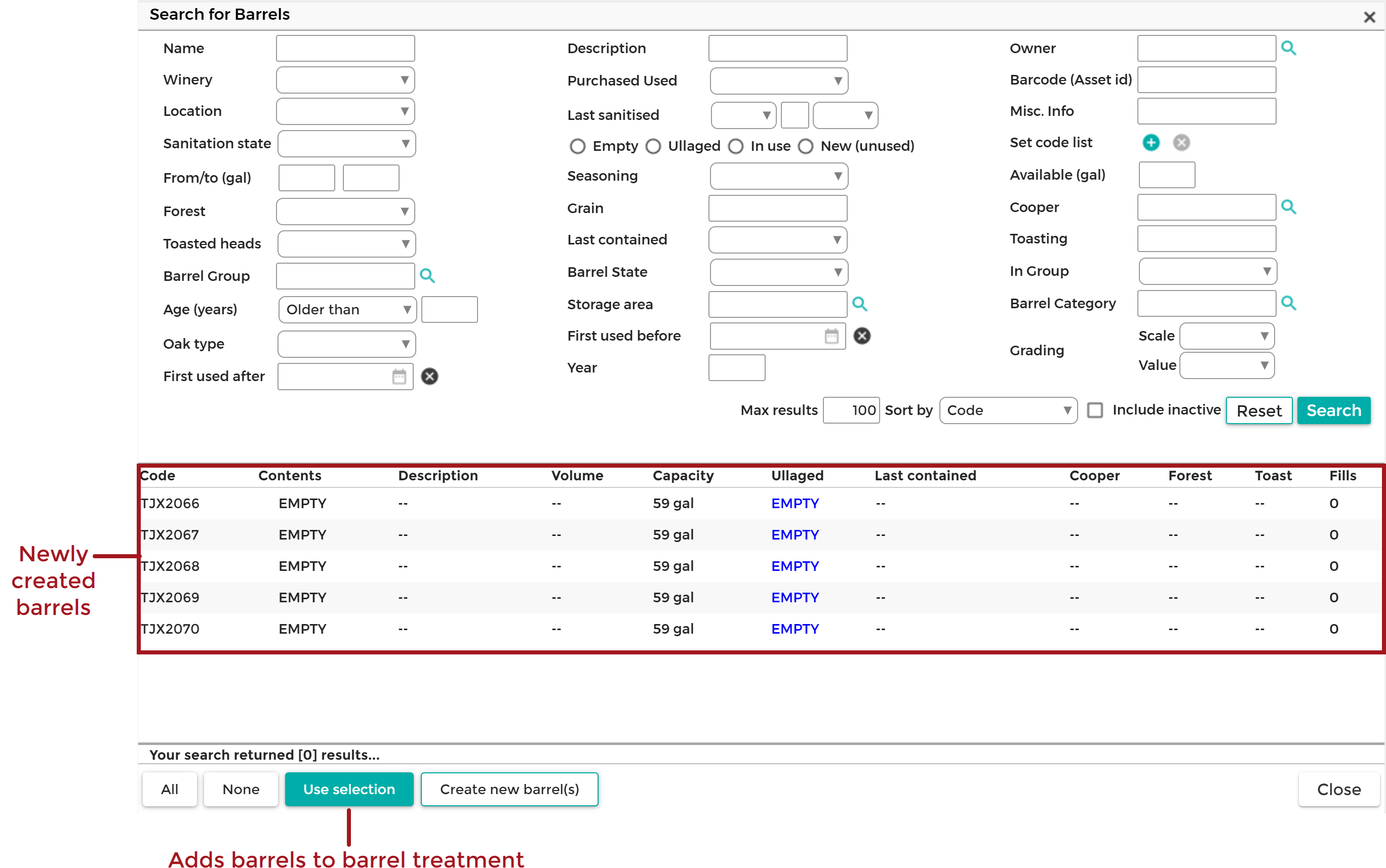The image size is (1386, 868).
Task: Click the All selection button
Action: [x=170, y=790]
